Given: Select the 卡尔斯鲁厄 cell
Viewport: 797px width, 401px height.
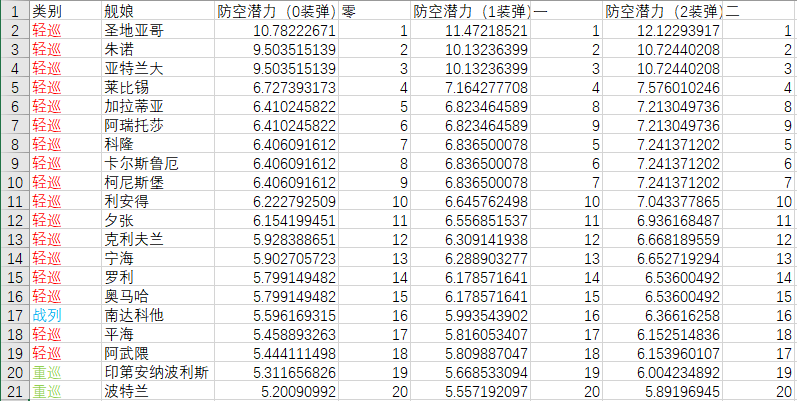Looking at the screenshot, I should pos(158,164).
